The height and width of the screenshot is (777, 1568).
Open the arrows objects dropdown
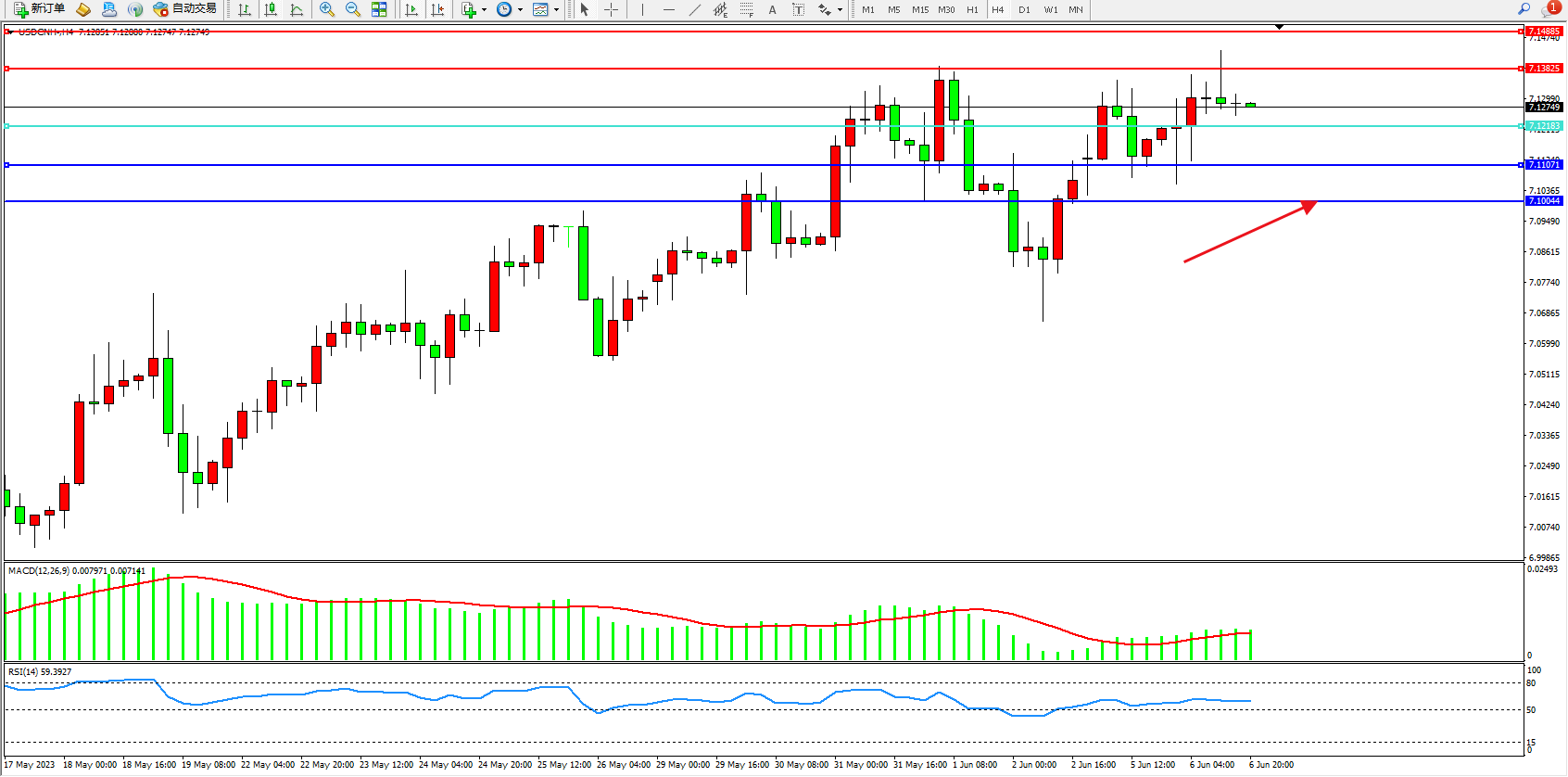840,9
